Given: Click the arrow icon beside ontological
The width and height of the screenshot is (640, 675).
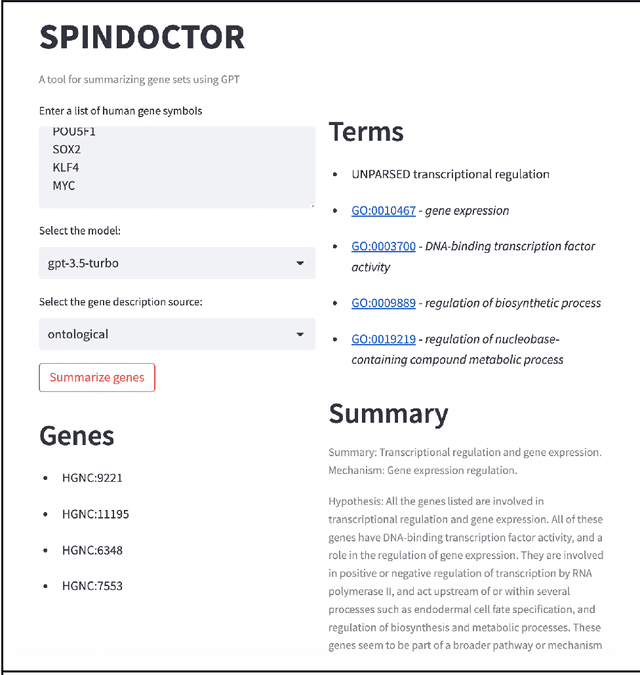Looking at the screenshot, I should [x=300, y=335].
